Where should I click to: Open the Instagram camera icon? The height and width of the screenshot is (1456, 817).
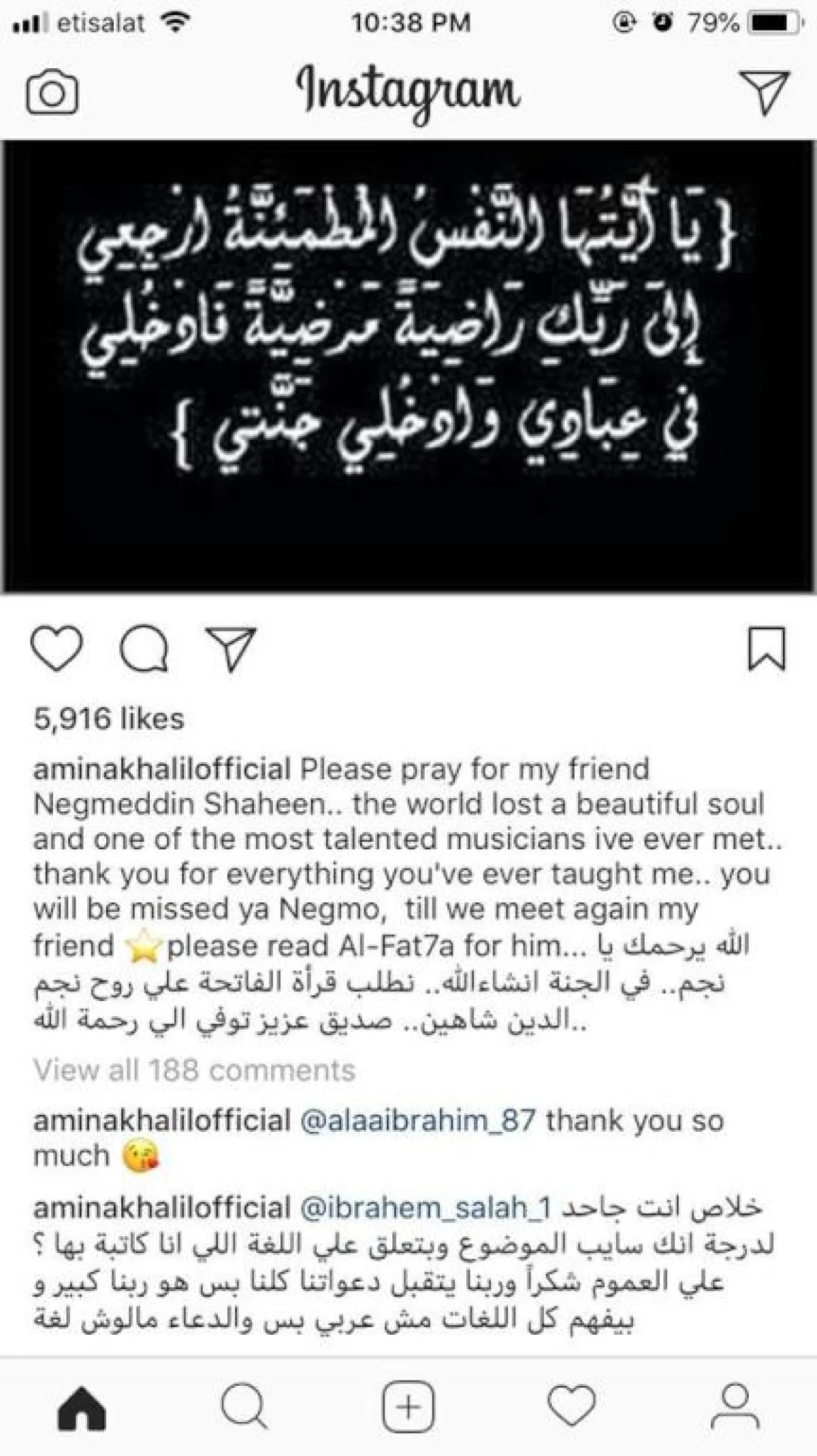point(52,92)
